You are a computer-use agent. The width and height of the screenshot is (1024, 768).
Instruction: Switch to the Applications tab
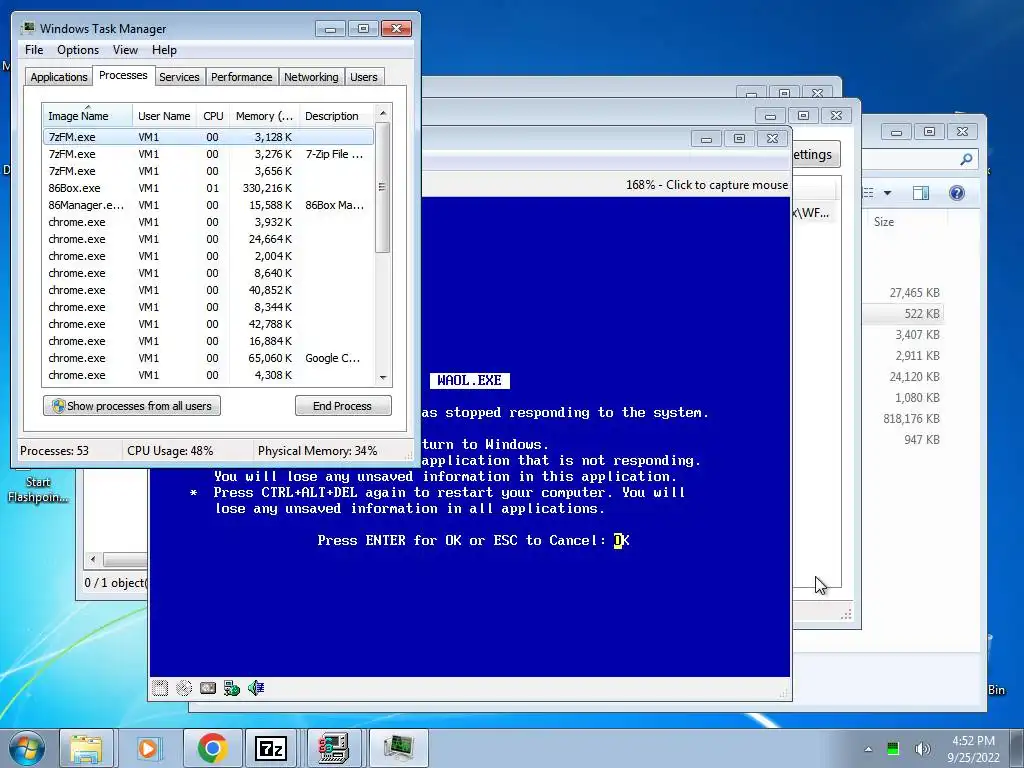coord(59,77)
